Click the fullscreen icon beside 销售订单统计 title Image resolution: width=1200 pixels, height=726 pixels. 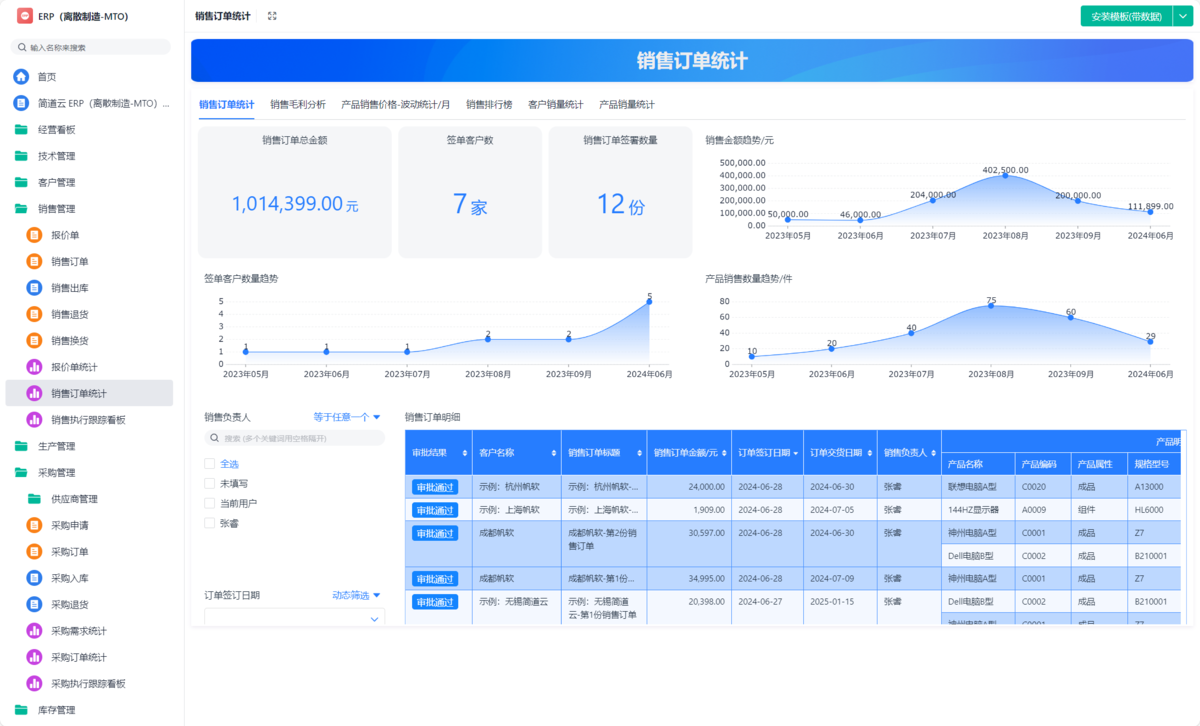272,16
